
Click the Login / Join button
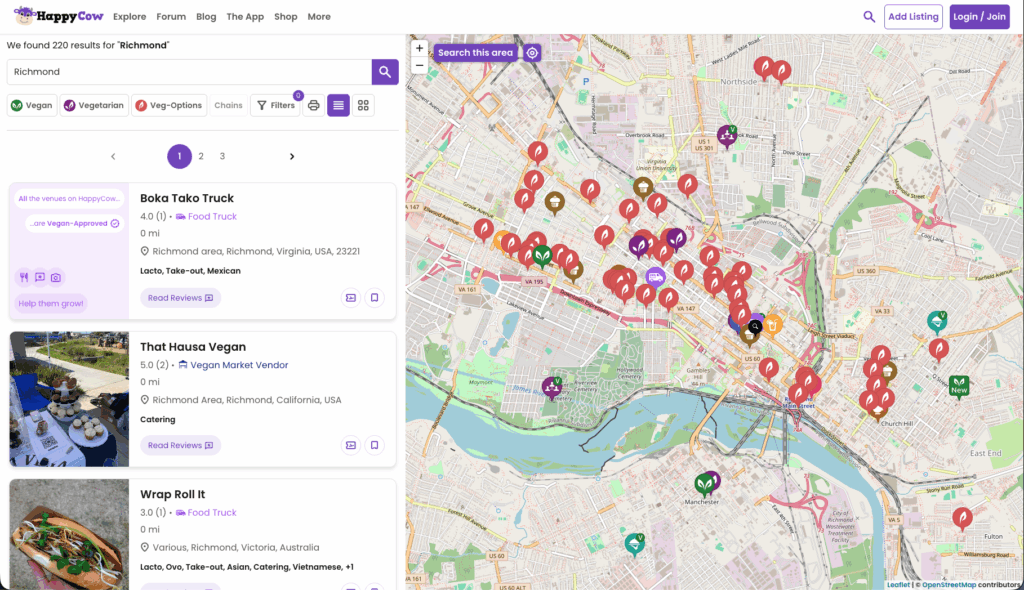pyautogui.click(x=979, y=17)
